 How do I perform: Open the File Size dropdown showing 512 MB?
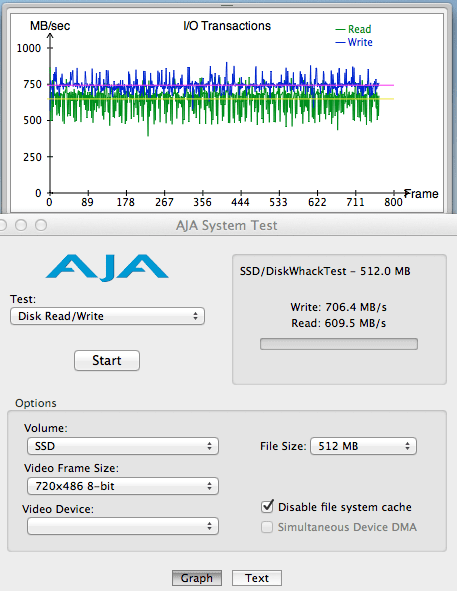click(x=363, y=446)
